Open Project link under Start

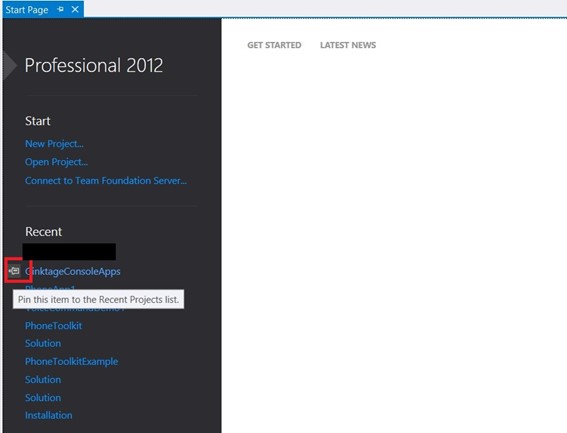56,162
